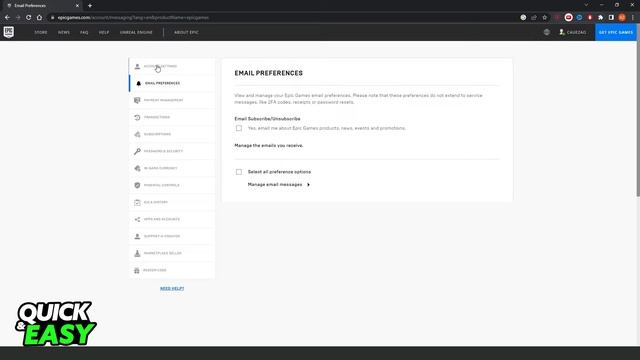Open the Subscriptions sidebar item
Viewport: 640px width, 360px height.
(x=172, y=134)
